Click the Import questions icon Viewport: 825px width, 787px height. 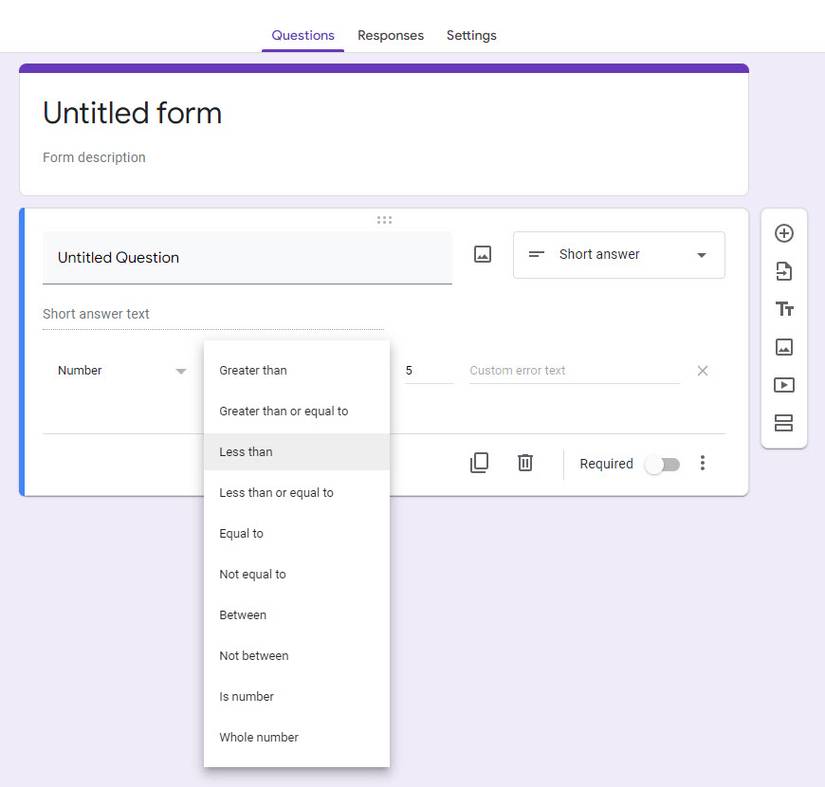784,270
